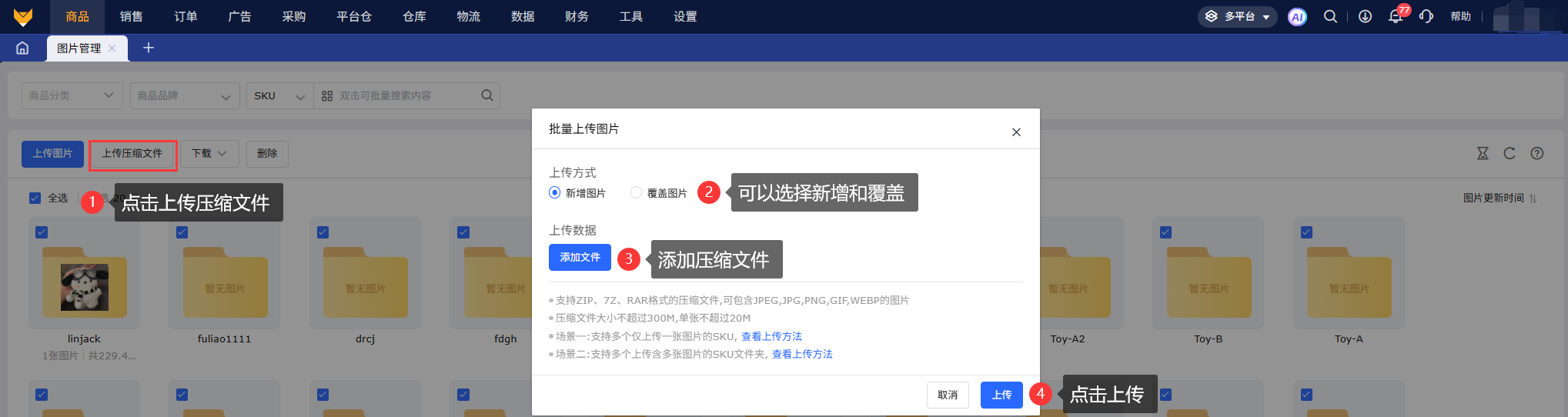The width and height of the screenshot is (1568, 417).
Task: Open 场景二 查看上传方法 link
Action: pyautogui.click(x=802, y=354)
